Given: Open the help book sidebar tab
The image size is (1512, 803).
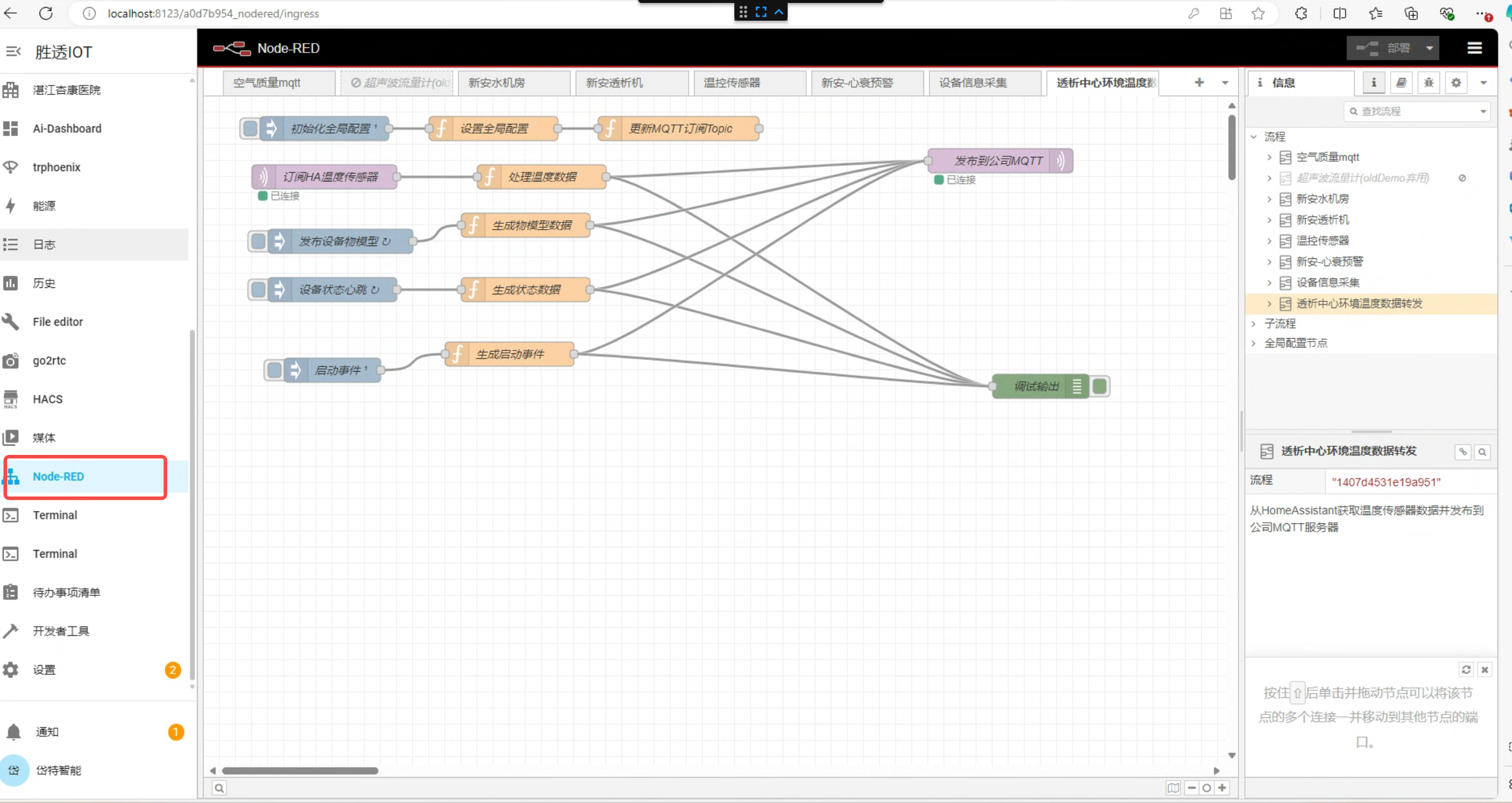Looking at the screenshot, I should point(1401,83).
